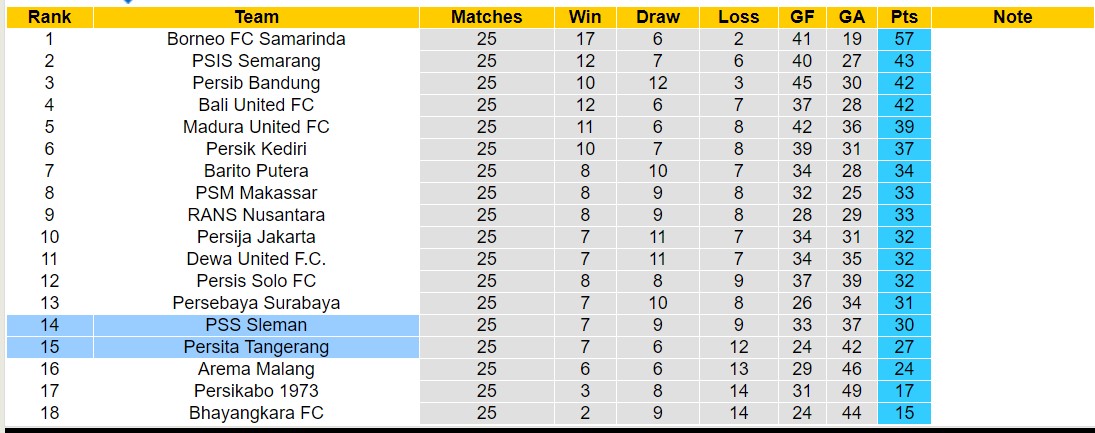
Task: Sort standings by Pts header
Action: [x=904, y=17]
